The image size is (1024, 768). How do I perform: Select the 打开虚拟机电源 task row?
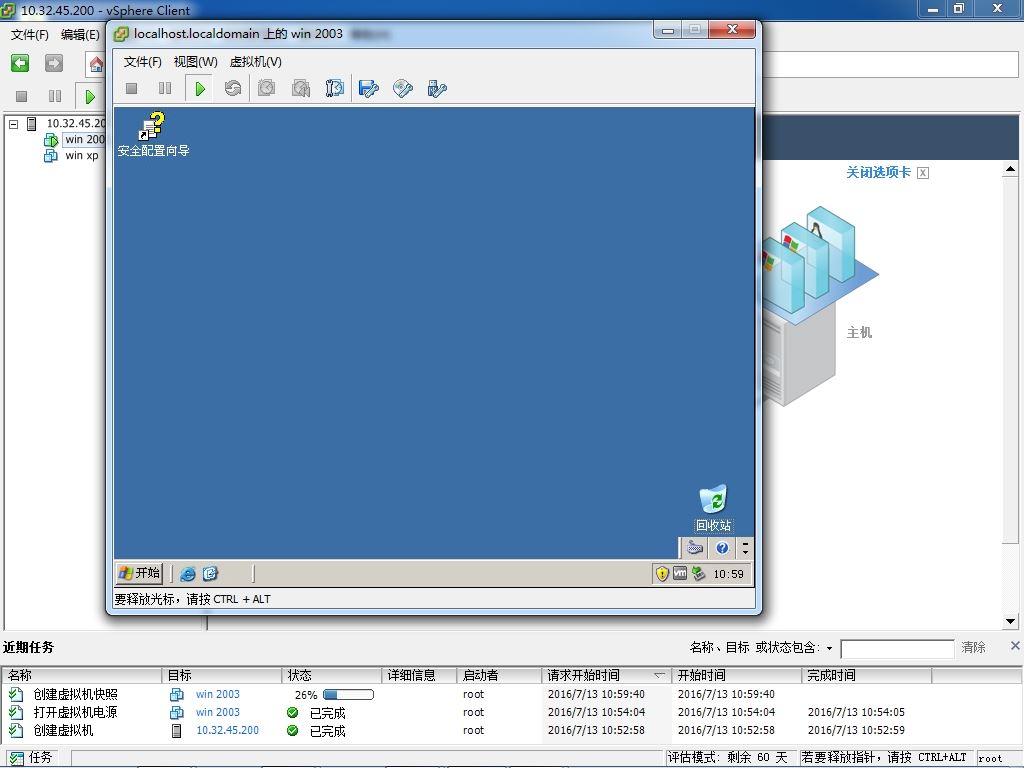click(511, 712)
